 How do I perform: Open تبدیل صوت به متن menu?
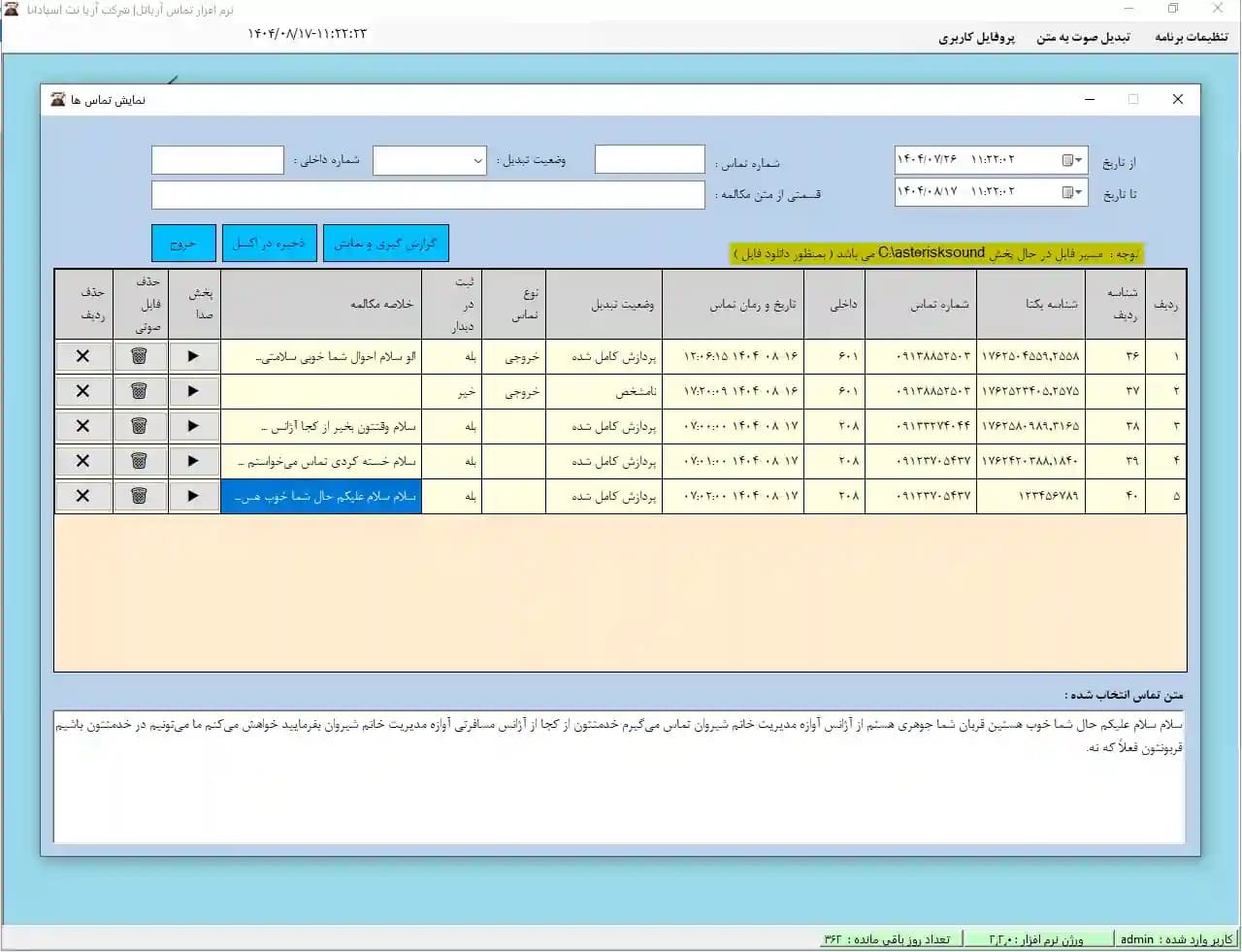tap(1083, 37)
